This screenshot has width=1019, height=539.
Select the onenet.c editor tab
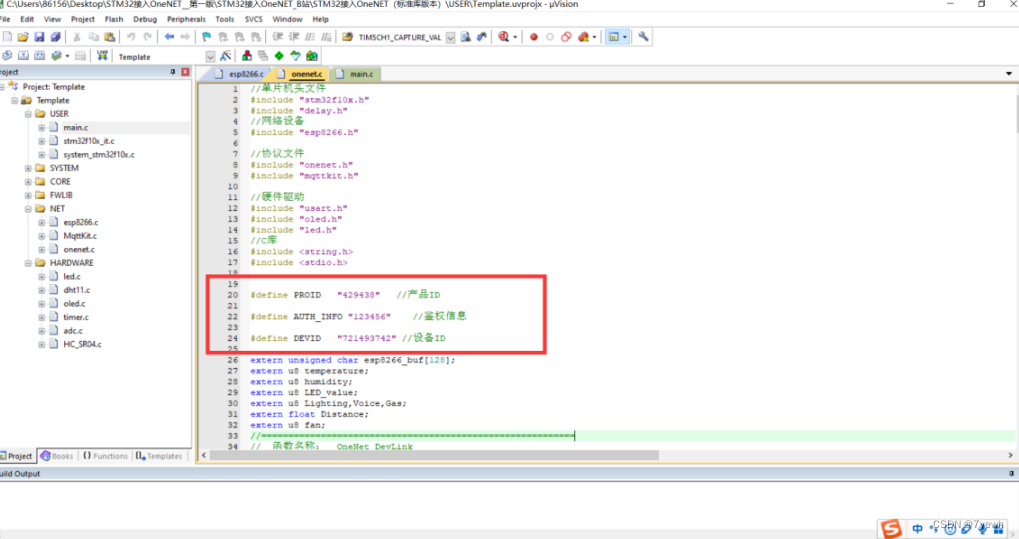[300, 74]
